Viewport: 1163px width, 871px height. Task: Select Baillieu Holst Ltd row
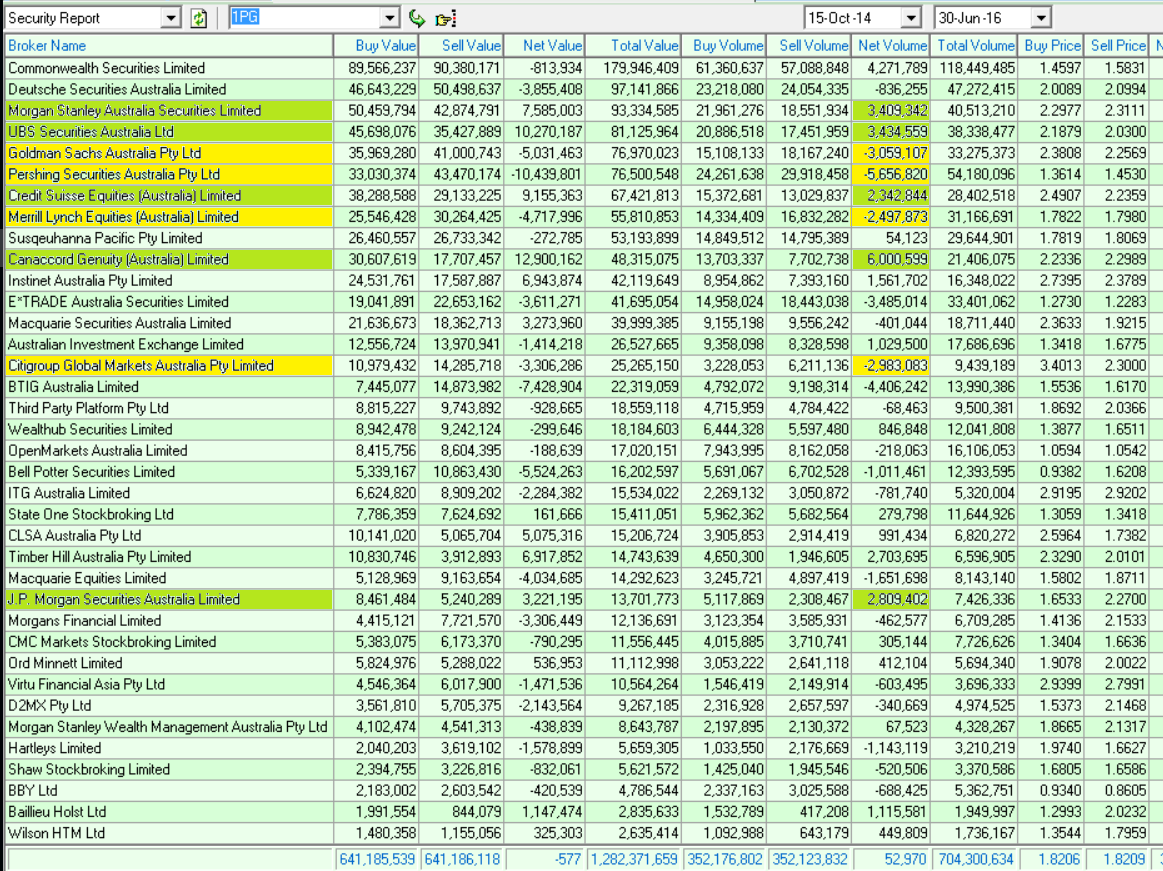[168, 812]
